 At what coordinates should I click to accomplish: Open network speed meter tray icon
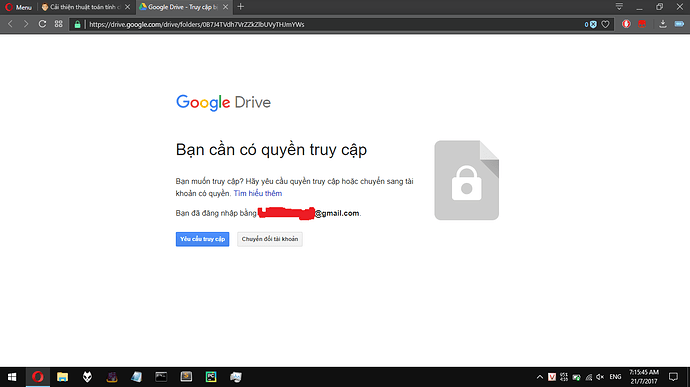[564, 377]
